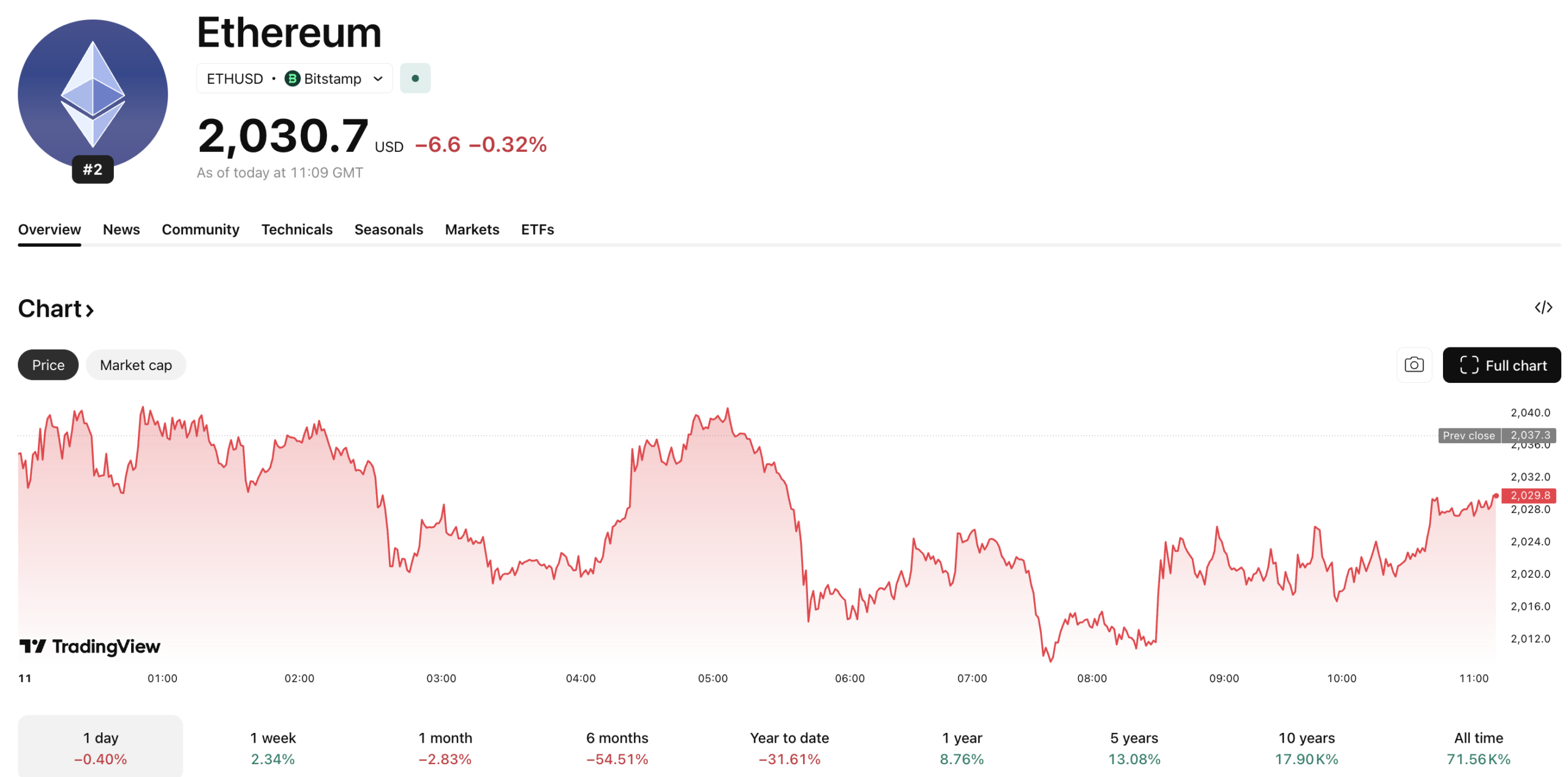Image resolution: width=1568 pixels, height=777 pixels.
Task: Select the All time range
Action: pos(1479,748)
